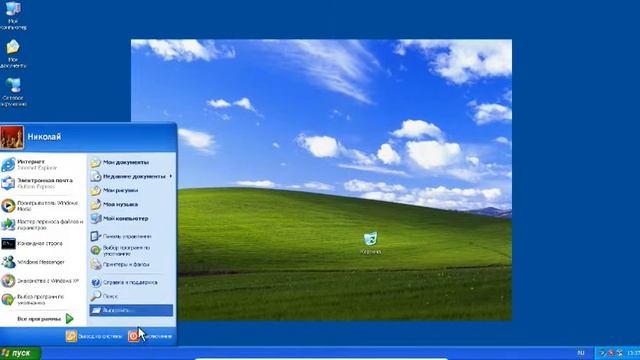Viewport: 640px width, 360px height.
Task: Expand All Programs with the green arrow
Action: point(69,319)
